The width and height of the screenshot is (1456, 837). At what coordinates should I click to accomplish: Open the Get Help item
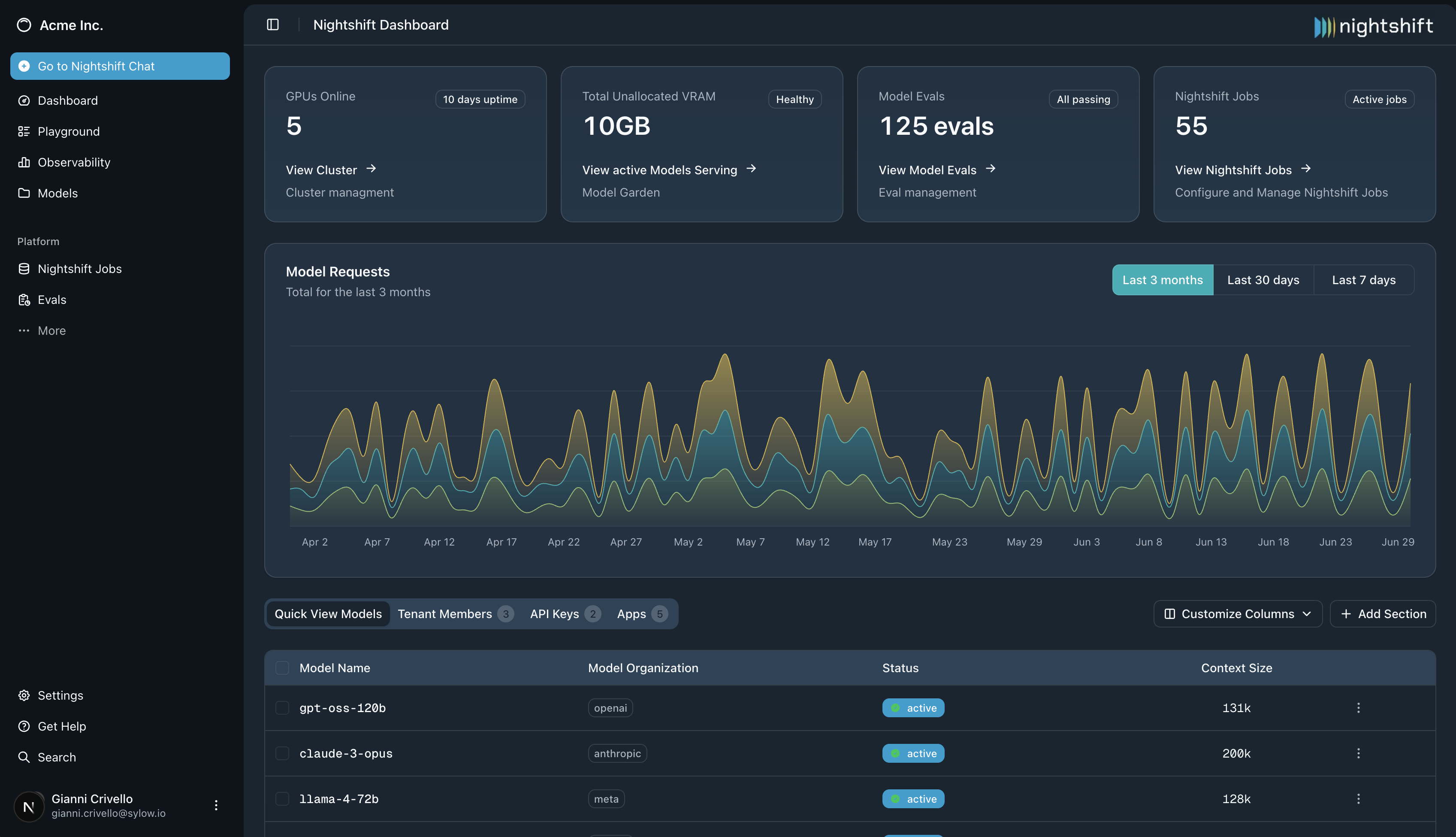tap(61, 727)
